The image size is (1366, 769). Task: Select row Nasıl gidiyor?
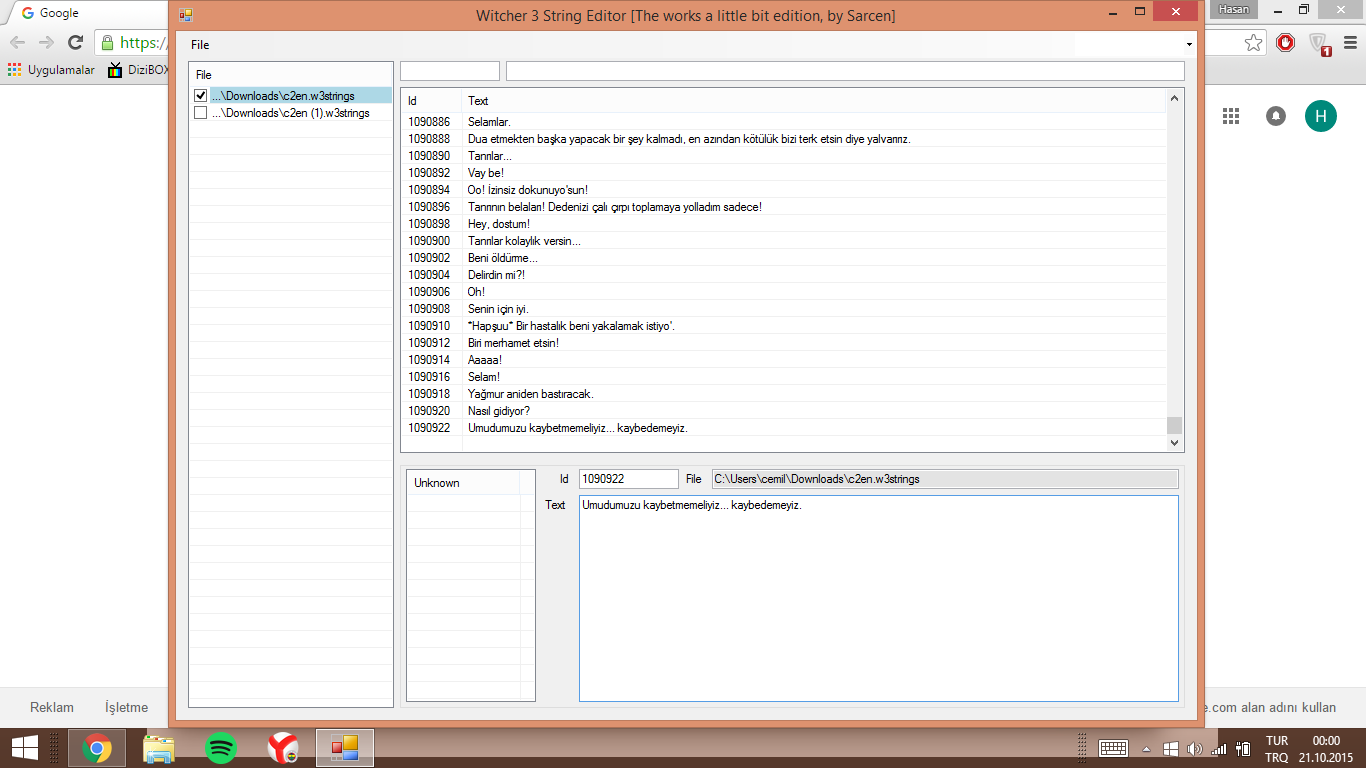click(x=784, y=411)
